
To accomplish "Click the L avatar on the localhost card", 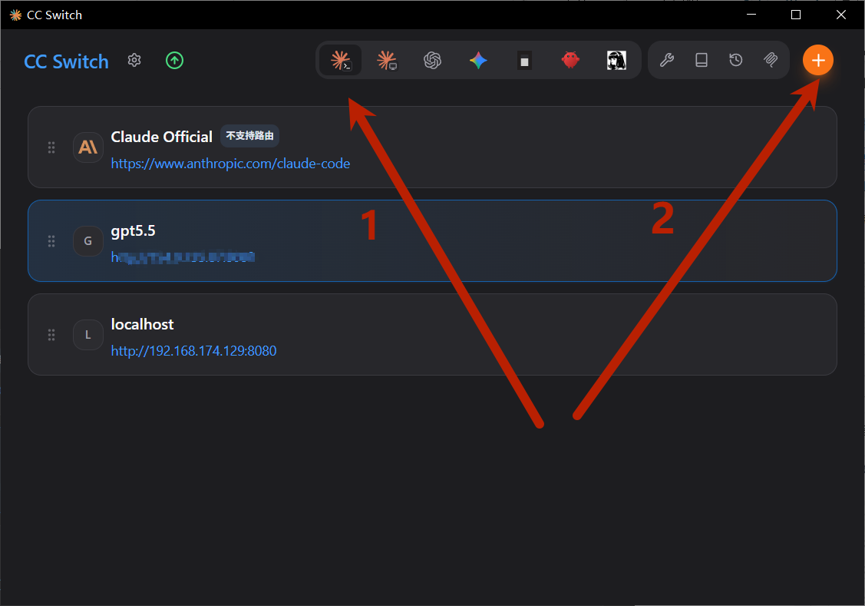I will [x=88, y=335].
